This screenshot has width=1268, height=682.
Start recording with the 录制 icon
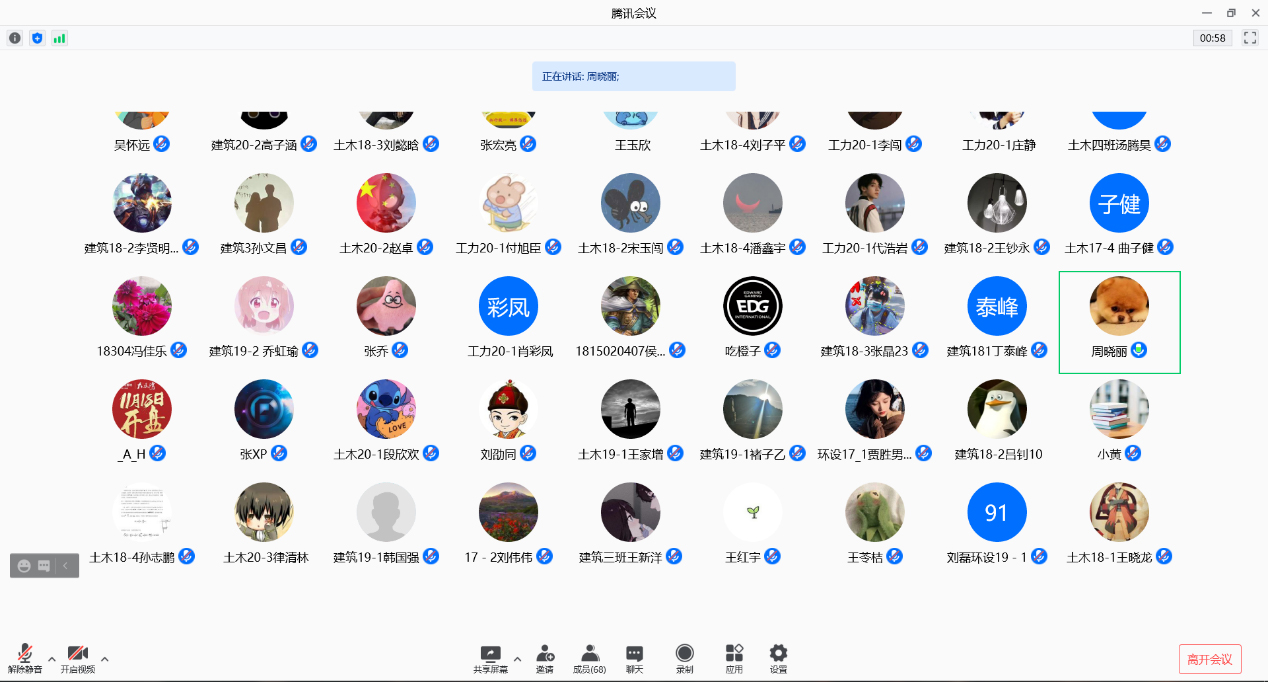[x=684, y=657]
